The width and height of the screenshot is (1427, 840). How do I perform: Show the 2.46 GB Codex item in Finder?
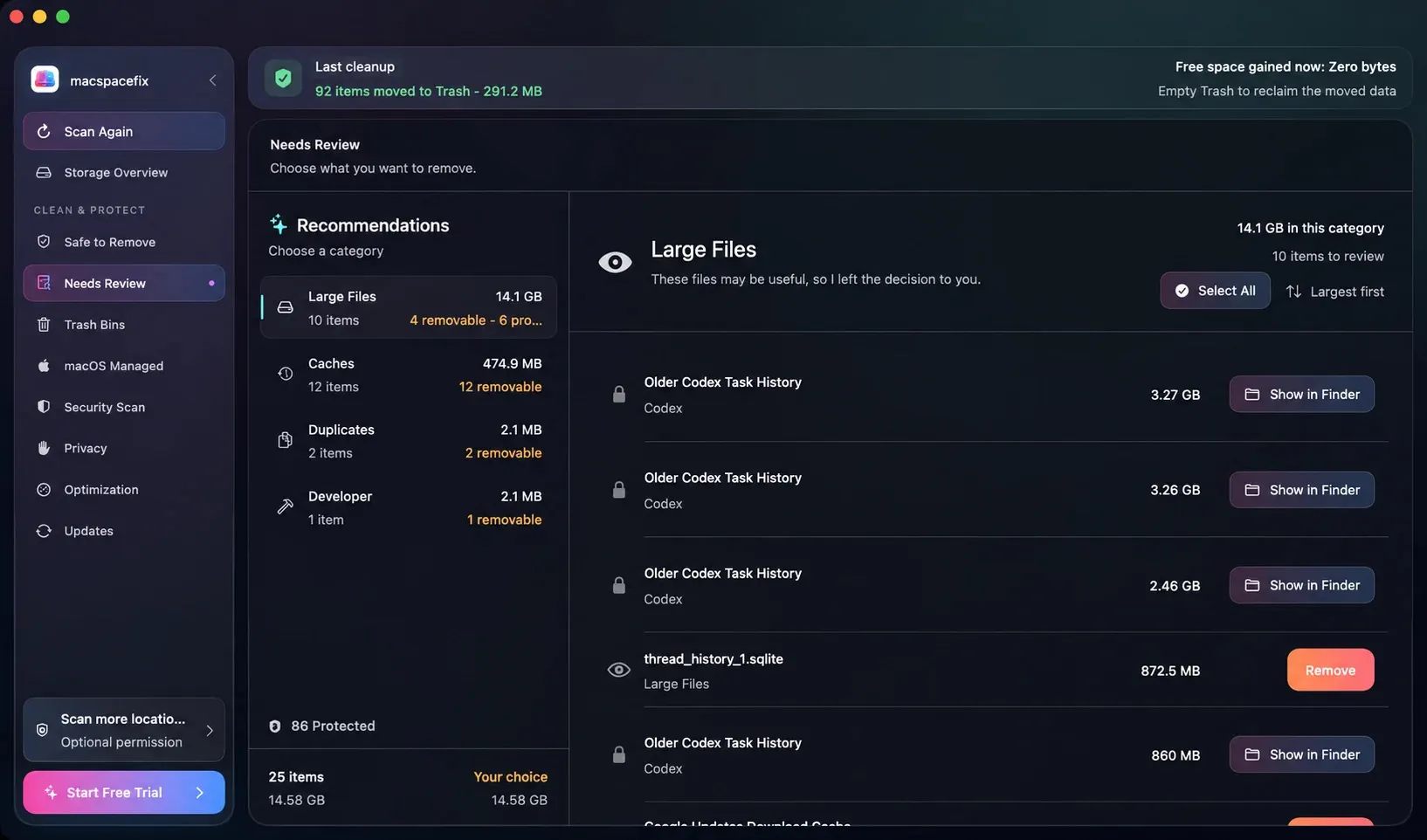1301,585
